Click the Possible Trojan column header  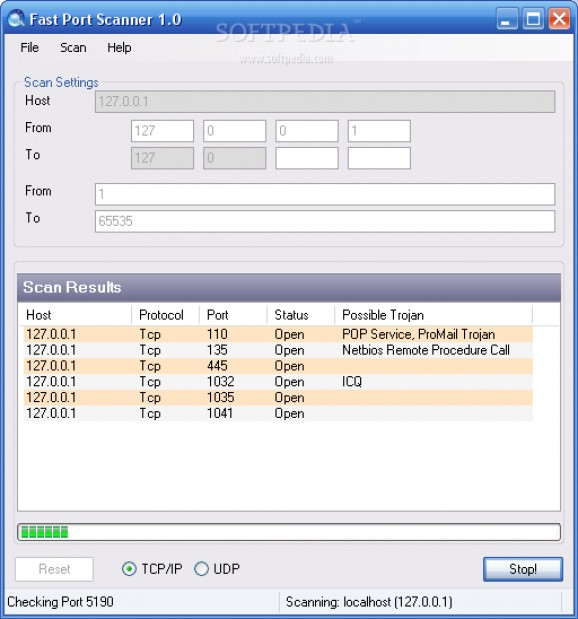pos(434,315)
